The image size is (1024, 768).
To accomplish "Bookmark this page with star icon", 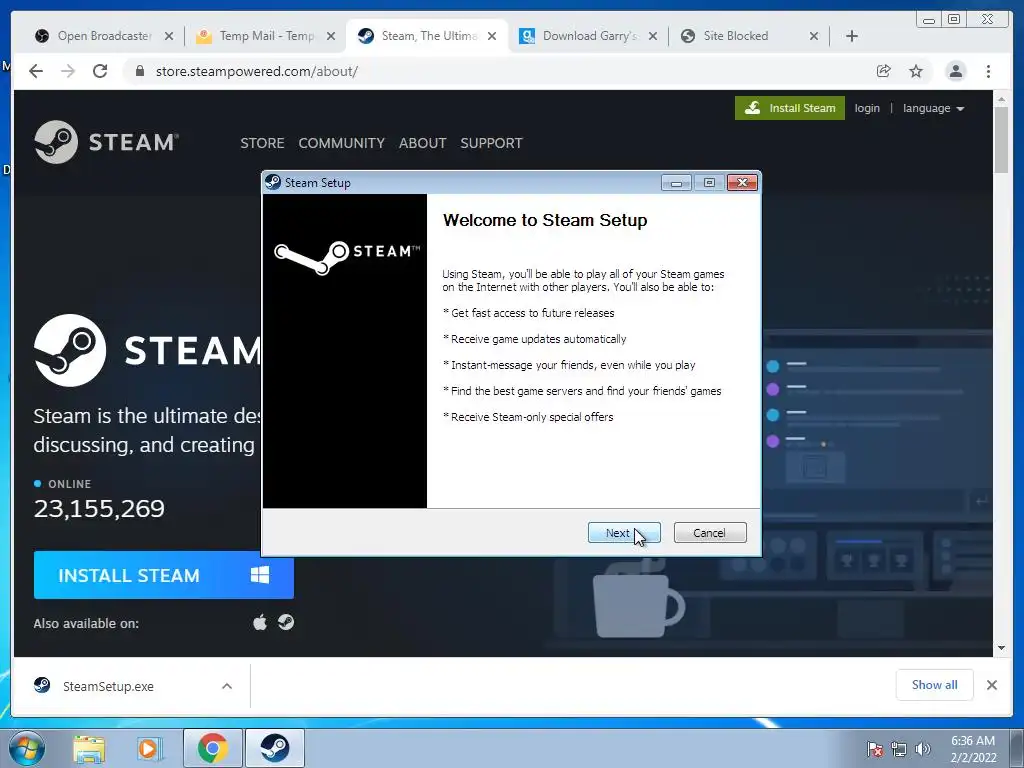I will click(916, 71).
